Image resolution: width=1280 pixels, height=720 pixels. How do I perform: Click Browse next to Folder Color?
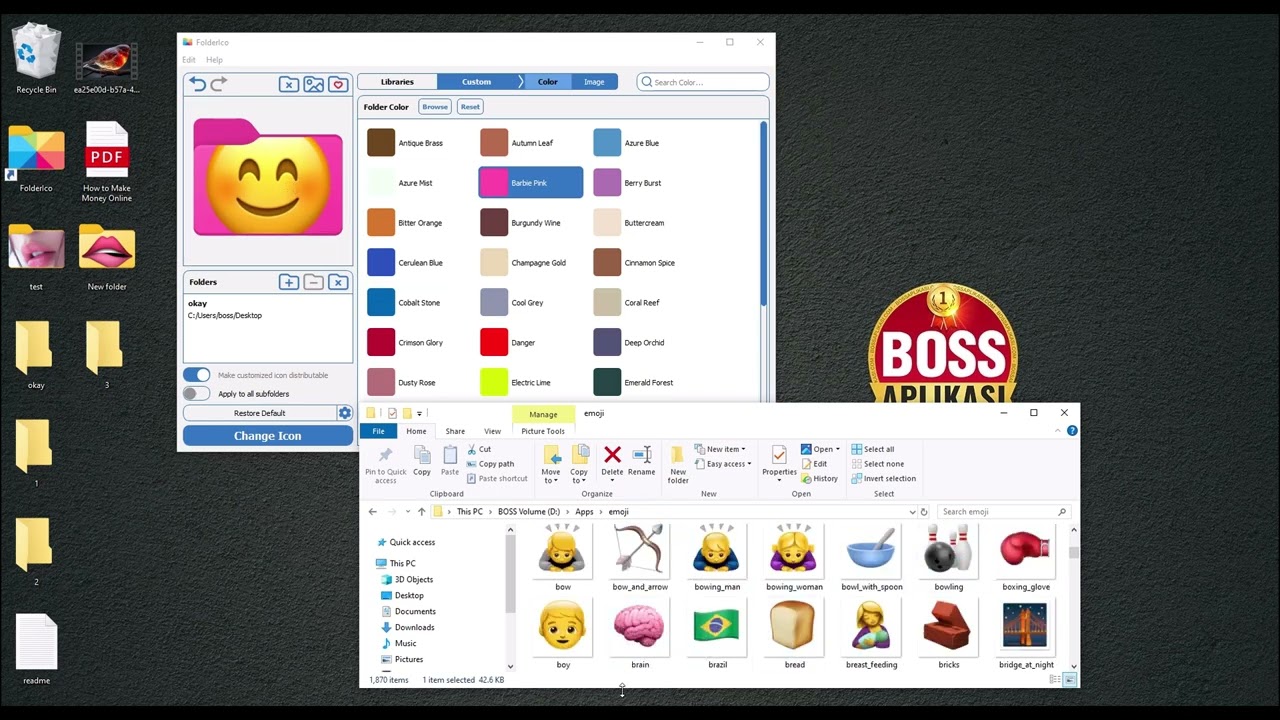point(434,106)
